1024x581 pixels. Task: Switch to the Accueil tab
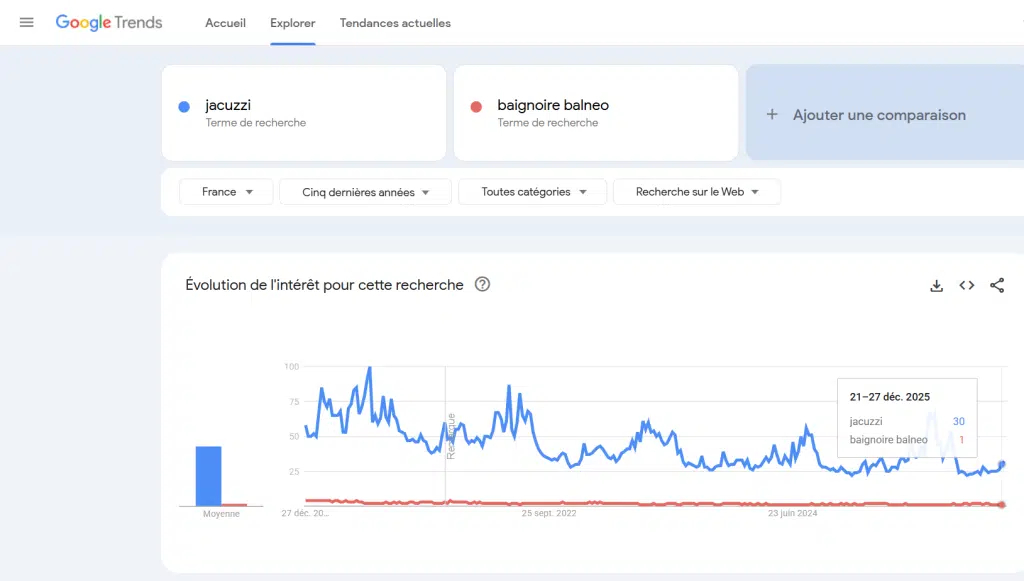(225, 23)
